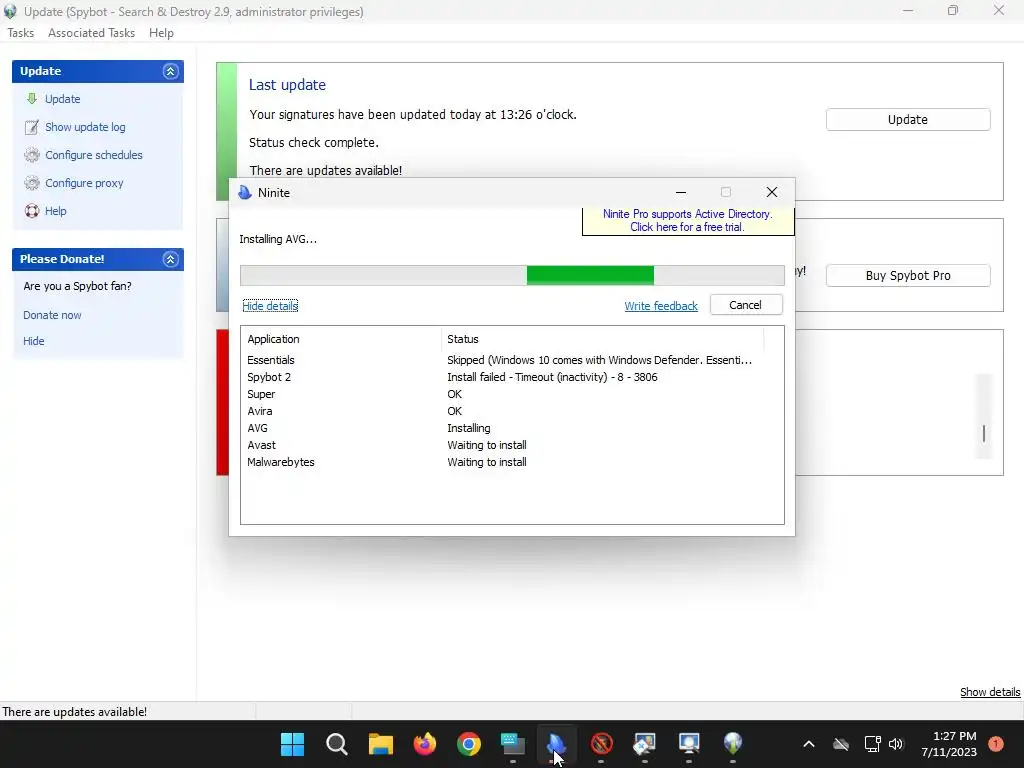Switch to Spybot globe taskbar icon

tap(733, 743)
